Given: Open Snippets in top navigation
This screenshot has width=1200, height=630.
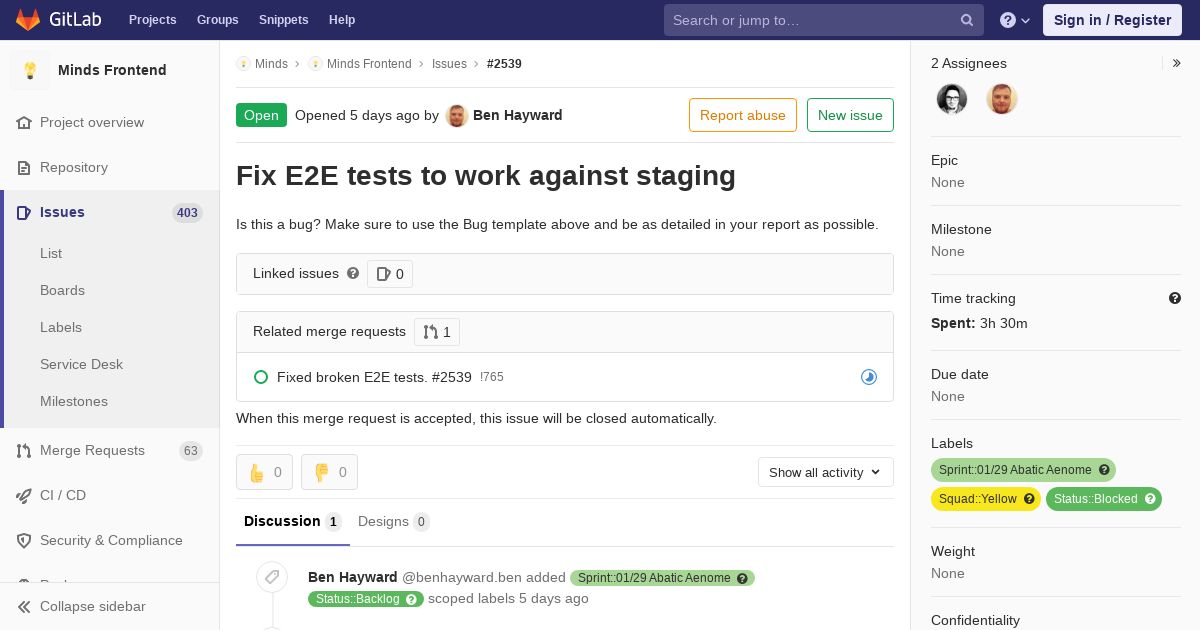Looking at the screenshot, I should [283, 20].
